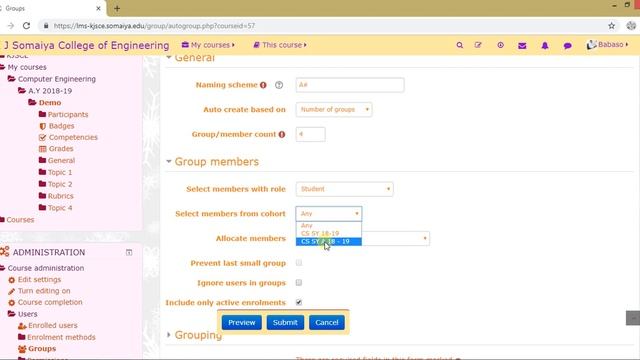The height and width of the screenshot is (360, 640).
Task: Open Babaso user menu
Action: pos(607,44)
